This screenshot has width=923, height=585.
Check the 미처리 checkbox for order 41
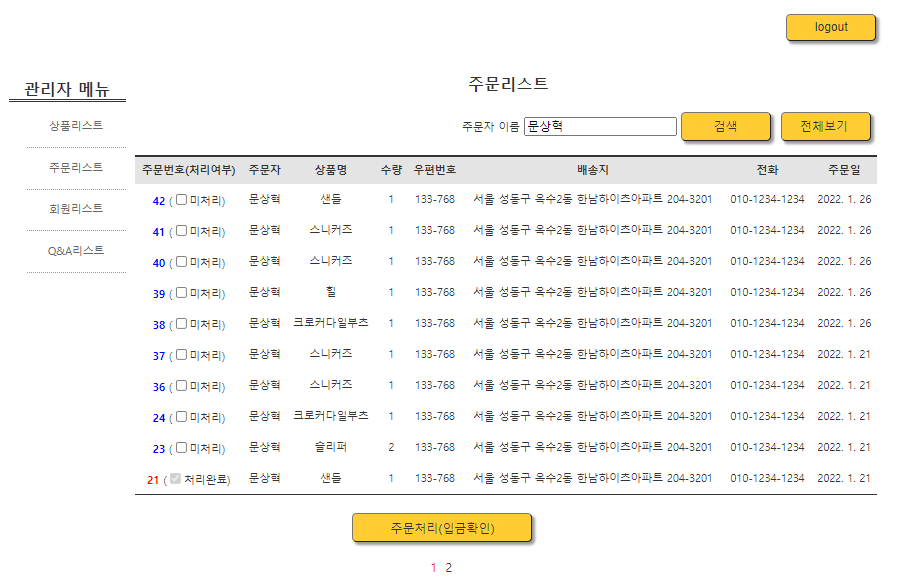[x=181, y=231]
